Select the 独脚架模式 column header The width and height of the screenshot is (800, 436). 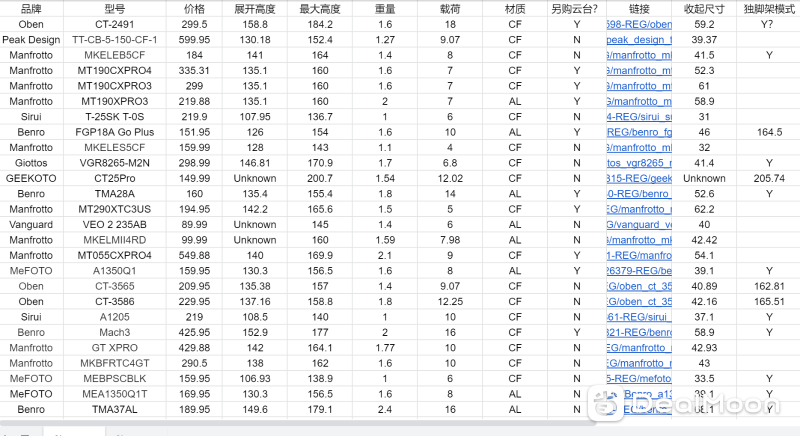[x=769, y=9]
